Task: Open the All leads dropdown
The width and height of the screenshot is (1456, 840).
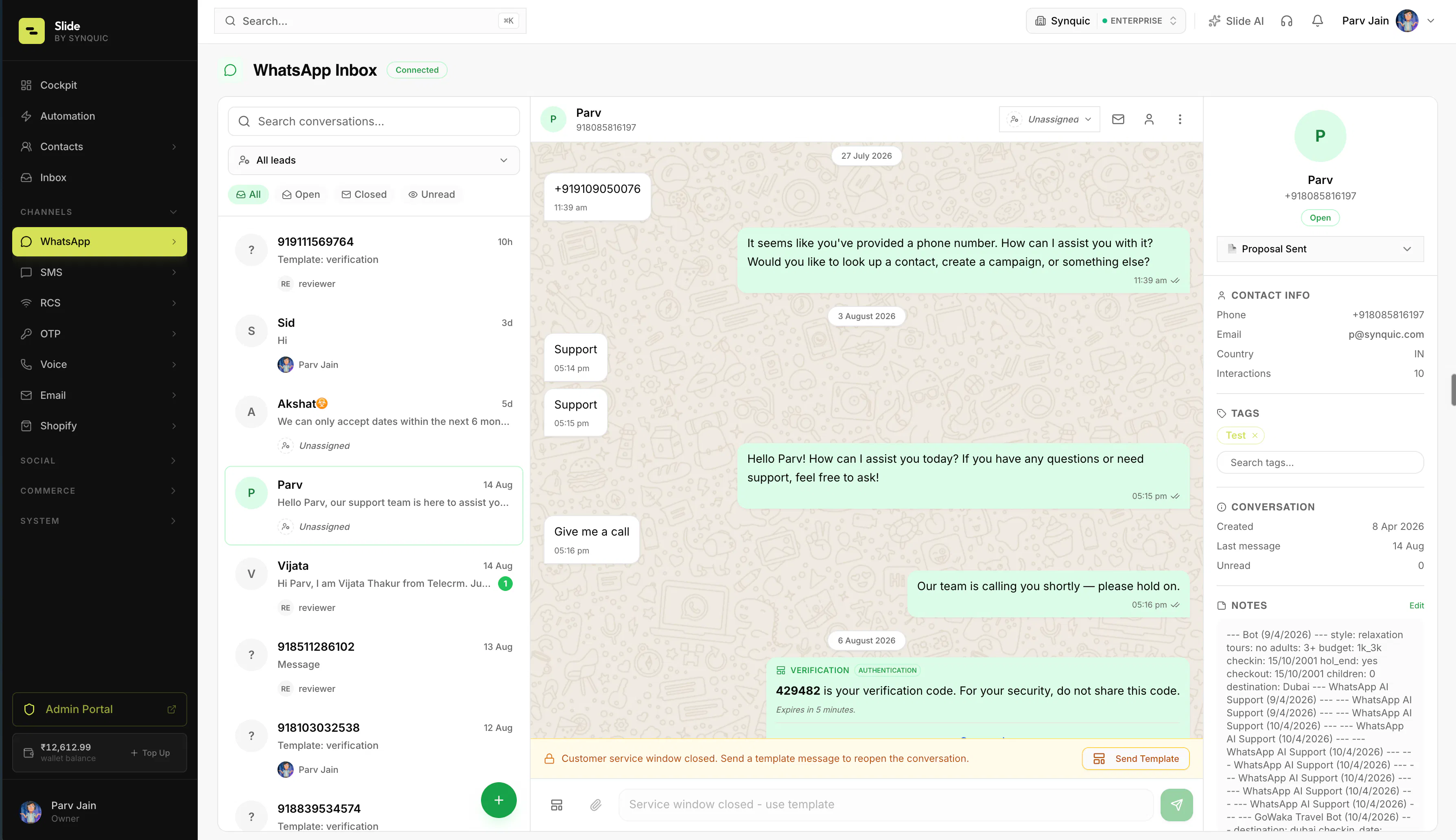Action: click(373, 160)
